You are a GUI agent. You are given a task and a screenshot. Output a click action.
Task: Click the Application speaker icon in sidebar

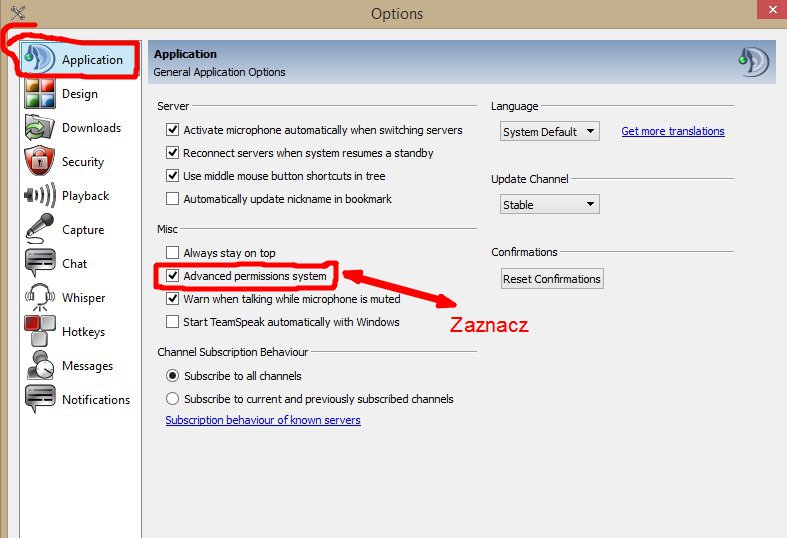39,59
